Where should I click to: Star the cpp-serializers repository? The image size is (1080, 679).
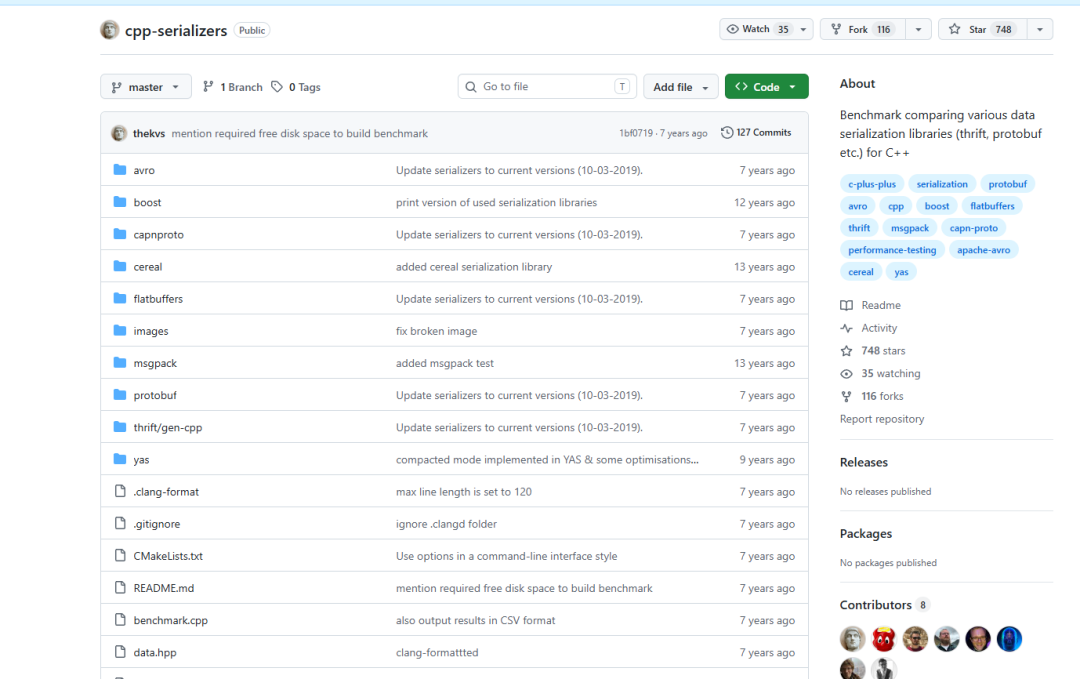point(983,29)
